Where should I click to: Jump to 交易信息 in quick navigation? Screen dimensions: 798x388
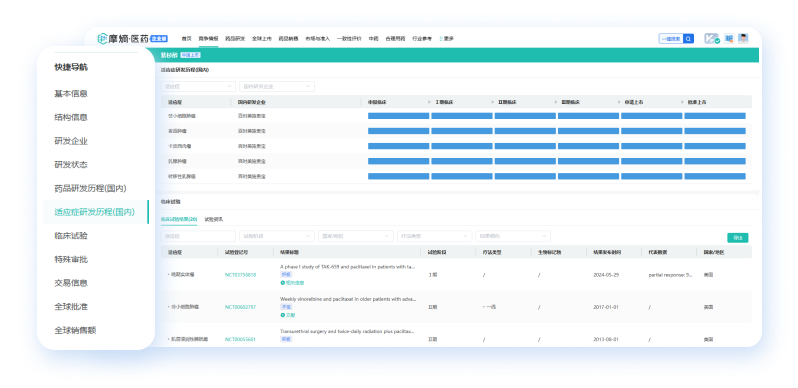pos(71,283)
